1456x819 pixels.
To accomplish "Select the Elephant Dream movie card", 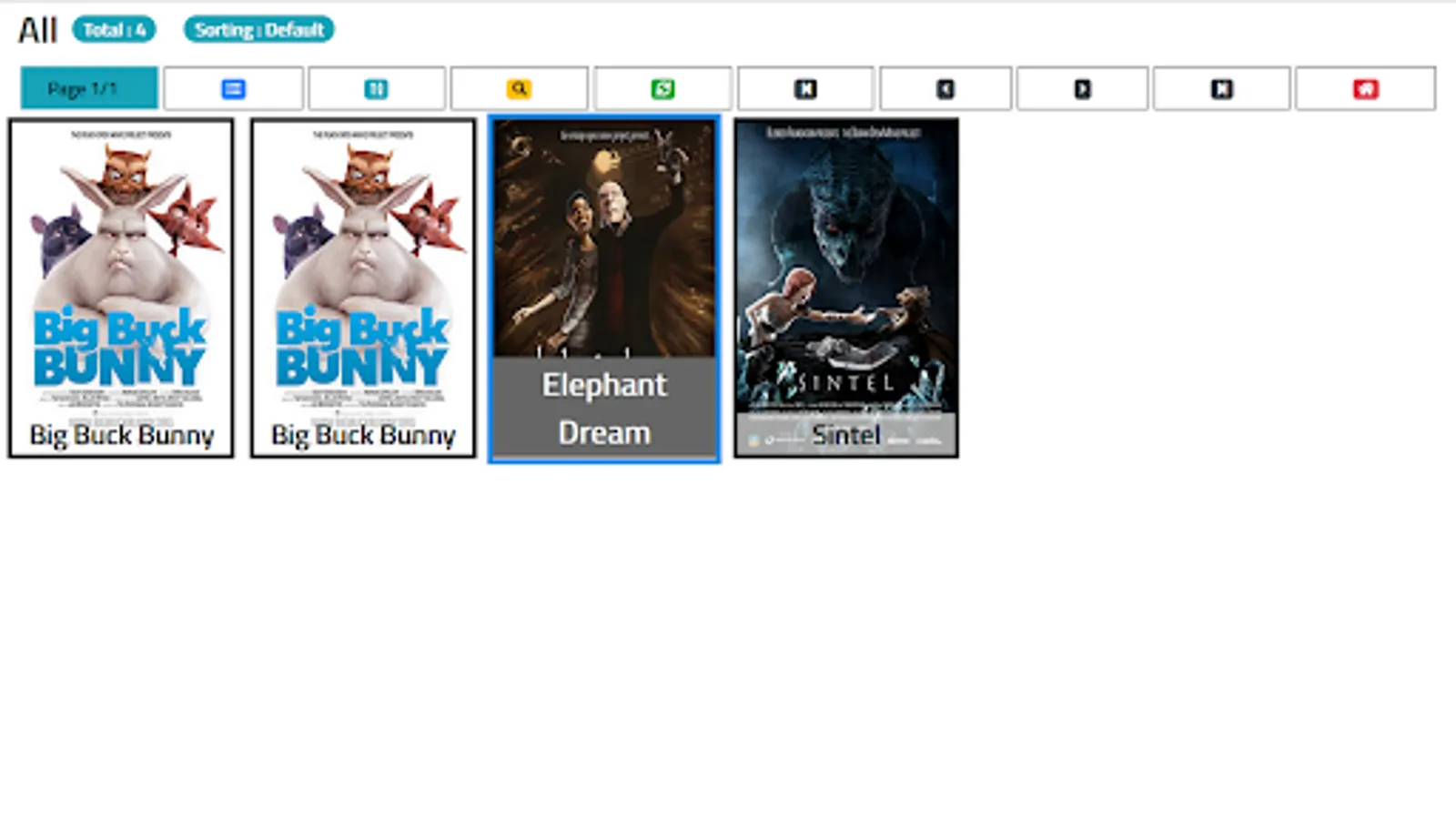I will 604,288.
